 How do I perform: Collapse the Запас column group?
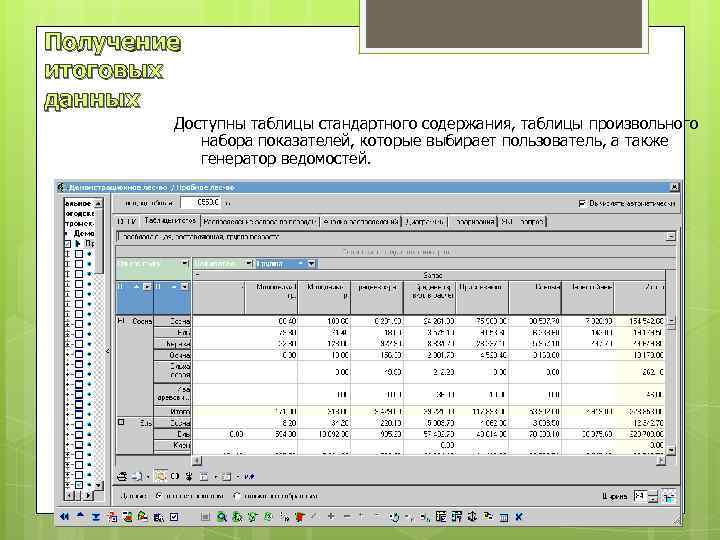tap(197, 275)
